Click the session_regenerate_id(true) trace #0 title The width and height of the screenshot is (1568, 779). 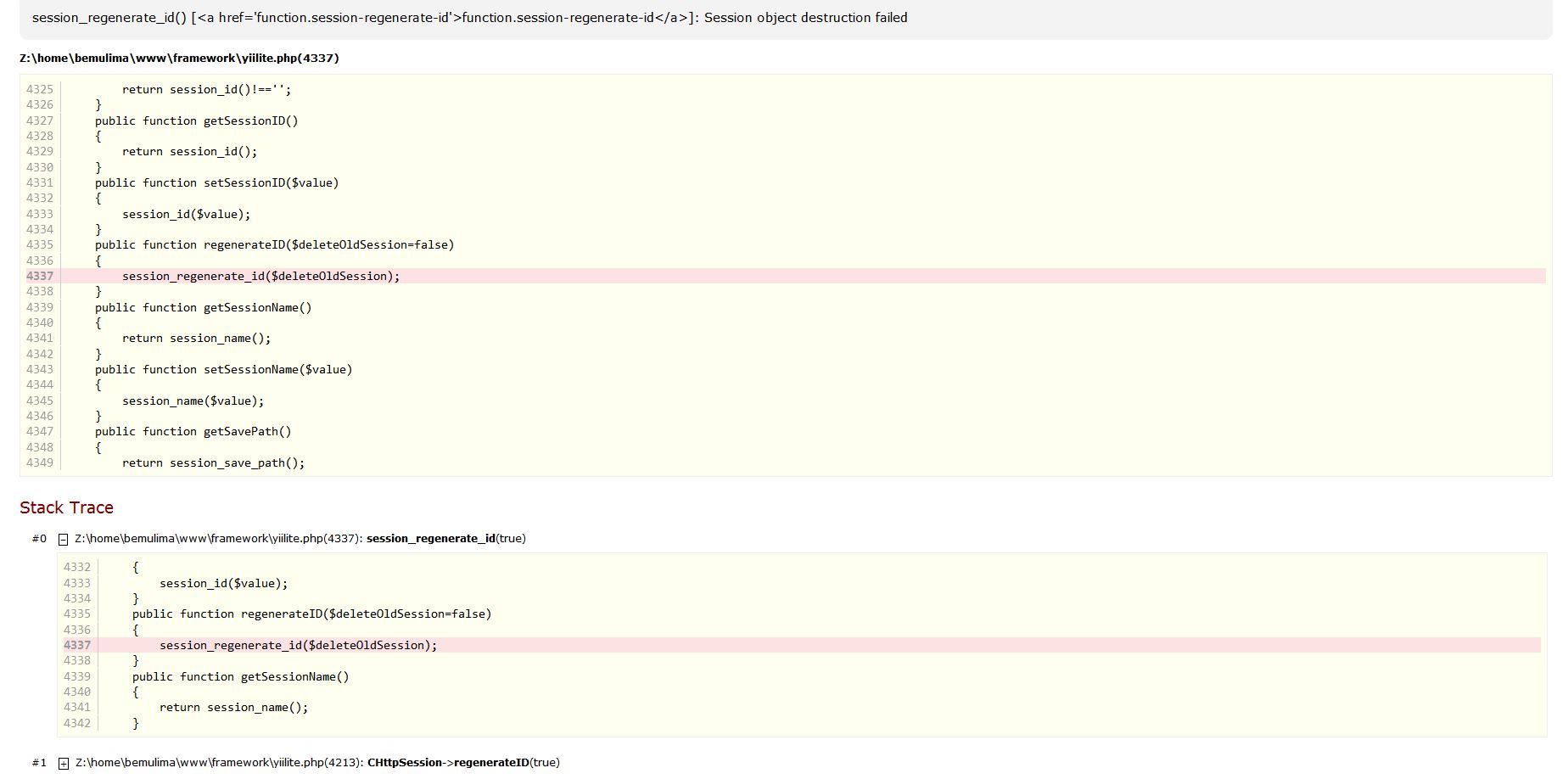click(446, 539)
